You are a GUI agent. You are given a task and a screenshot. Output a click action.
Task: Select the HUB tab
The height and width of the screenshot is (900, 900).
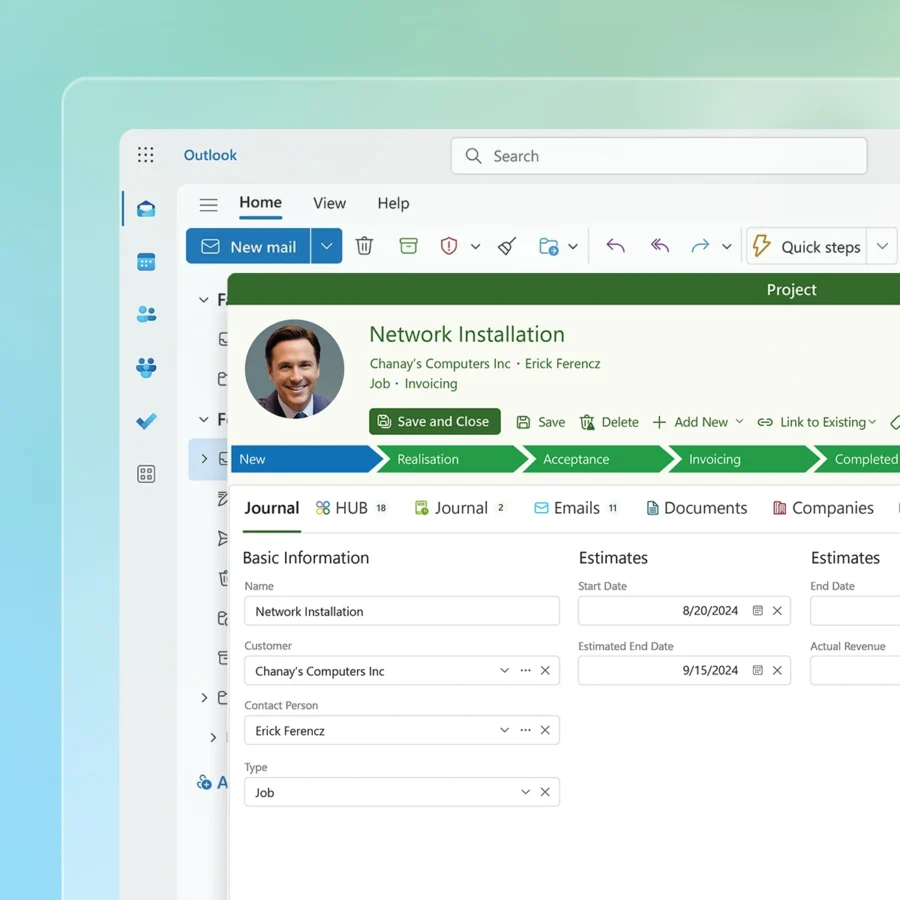351,508
